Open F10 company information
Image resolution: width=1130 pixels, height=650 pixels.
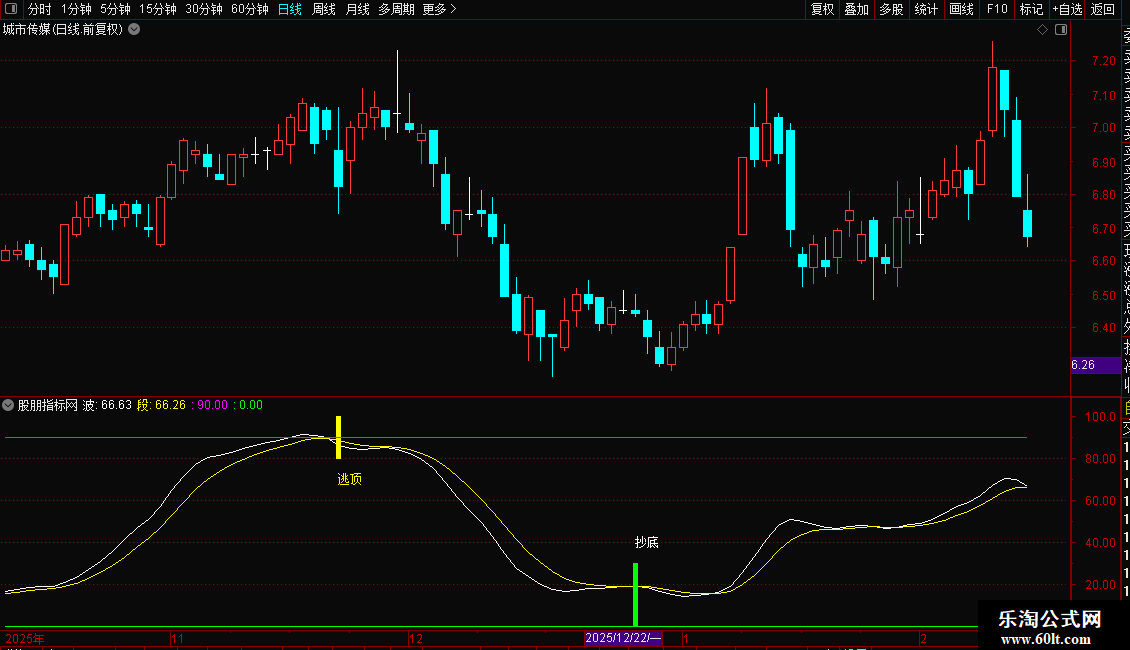coord(997,9)
